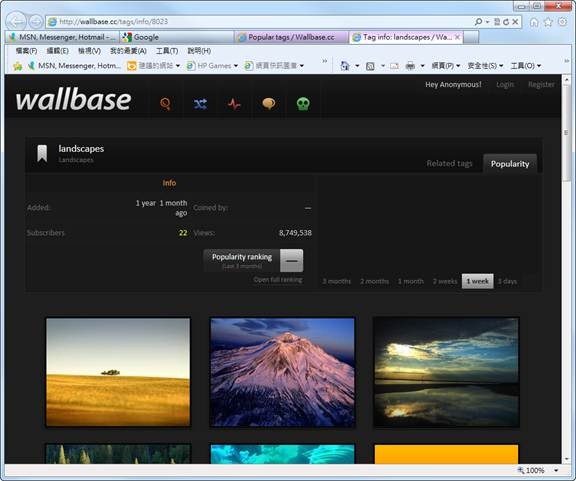Screen dimensions: 576x481
Task: Open the 說明(H) menu
Action: [x=199, y=51]
